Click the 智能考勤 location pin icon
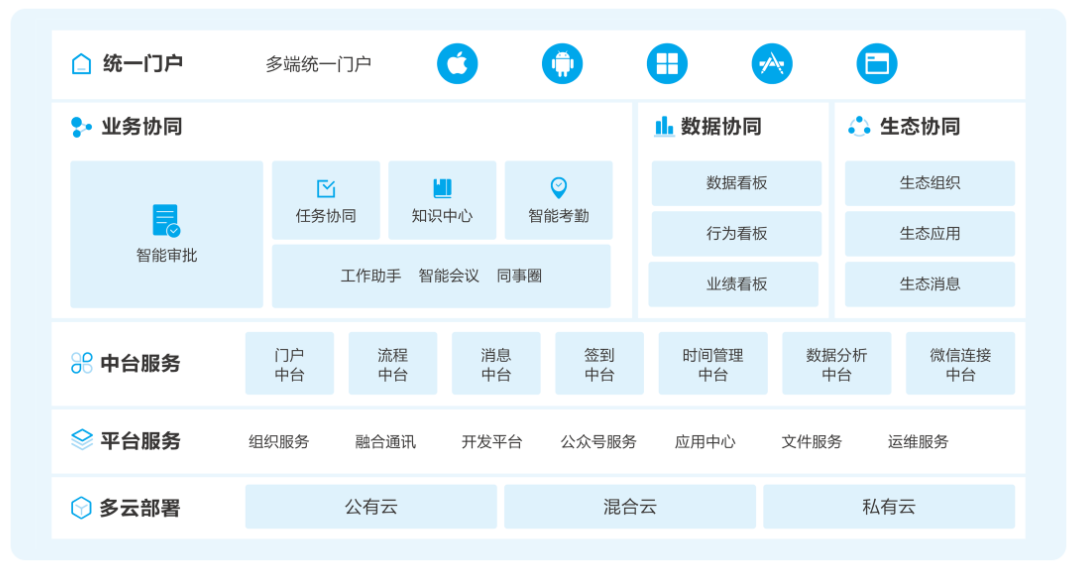The height and width of the screenshot is (570, 1074). (x=559, y=187)
